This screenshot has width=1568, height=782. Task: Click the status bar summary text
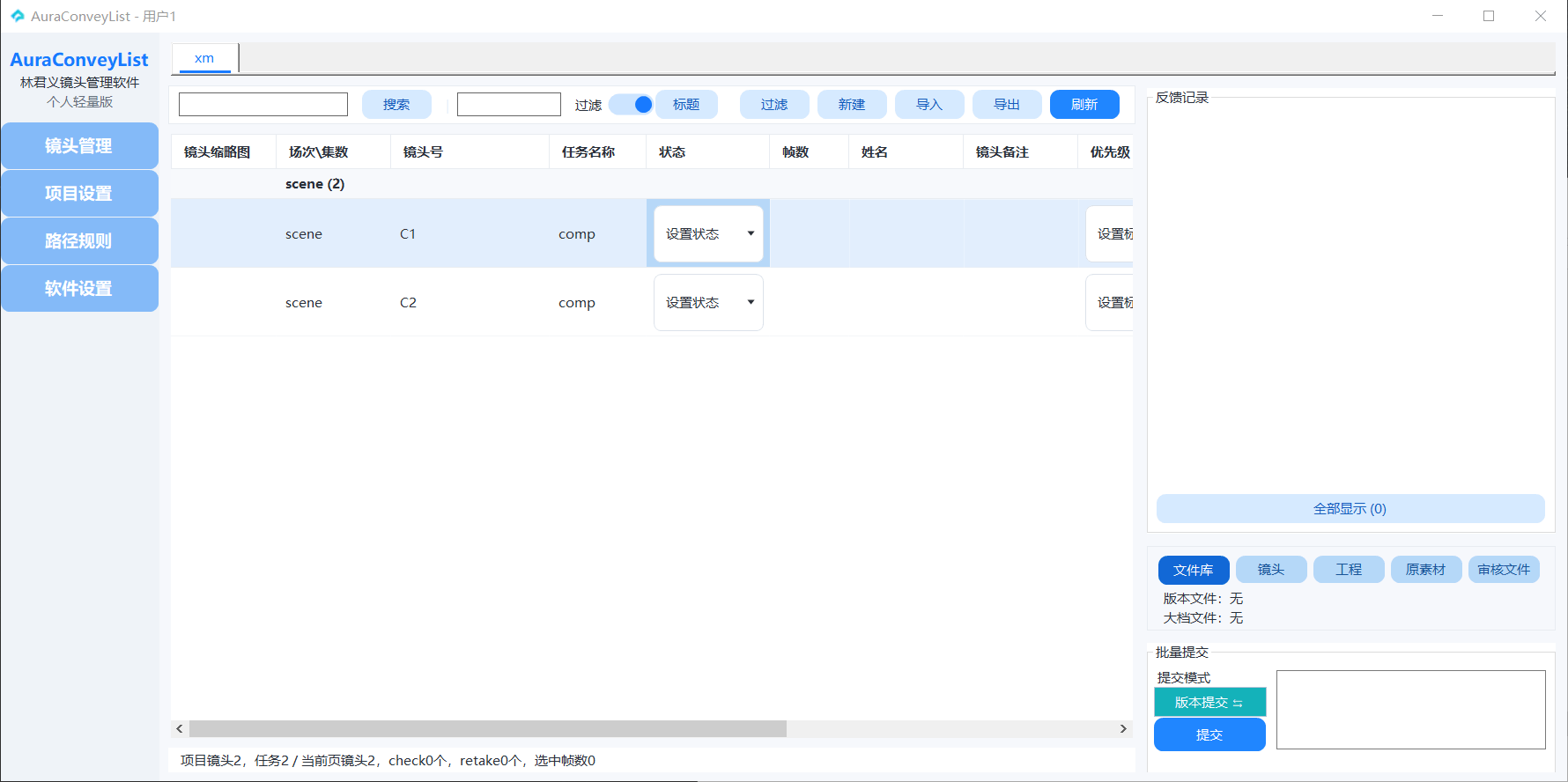[388, 760]
